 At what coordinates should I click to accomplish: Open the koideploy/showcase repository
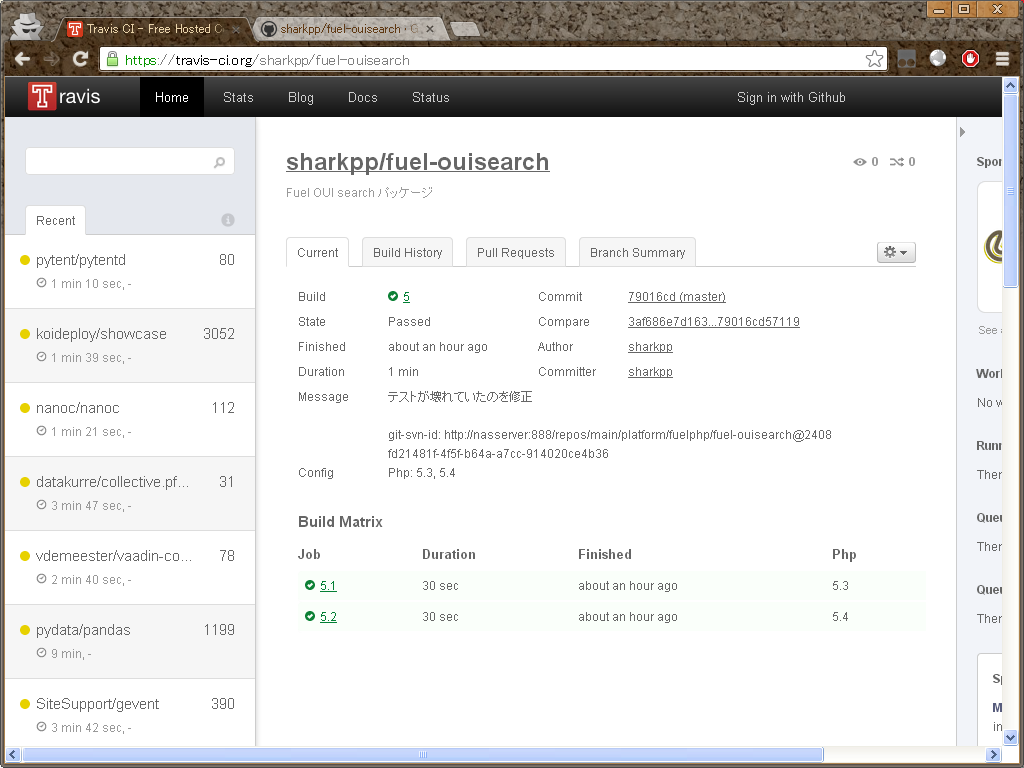click(x=101, y=334)
